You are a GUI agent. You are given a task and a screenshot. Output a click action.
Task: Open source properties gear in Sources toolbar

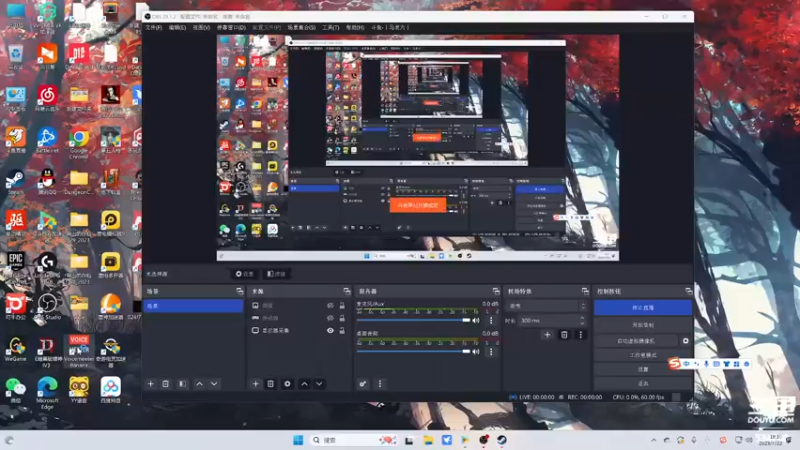click(287, 384)
